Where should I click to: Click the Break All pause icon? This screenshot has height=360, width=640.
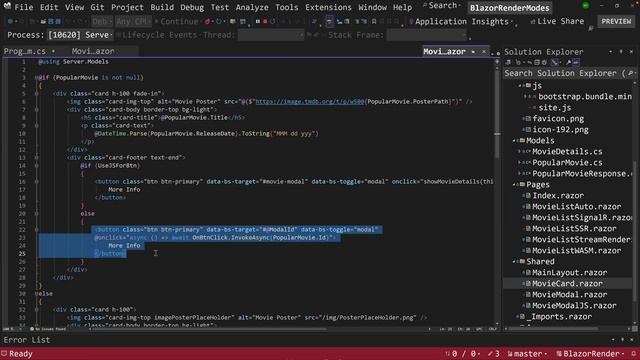[258, 21]
